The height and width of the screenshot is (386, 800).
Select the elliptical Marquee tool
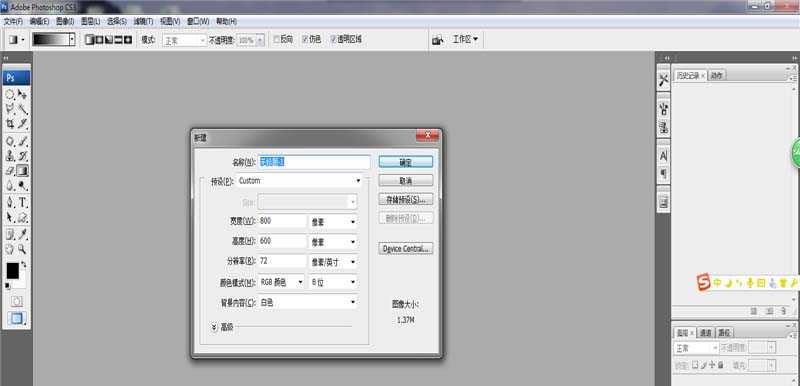[x=10, y=94]
